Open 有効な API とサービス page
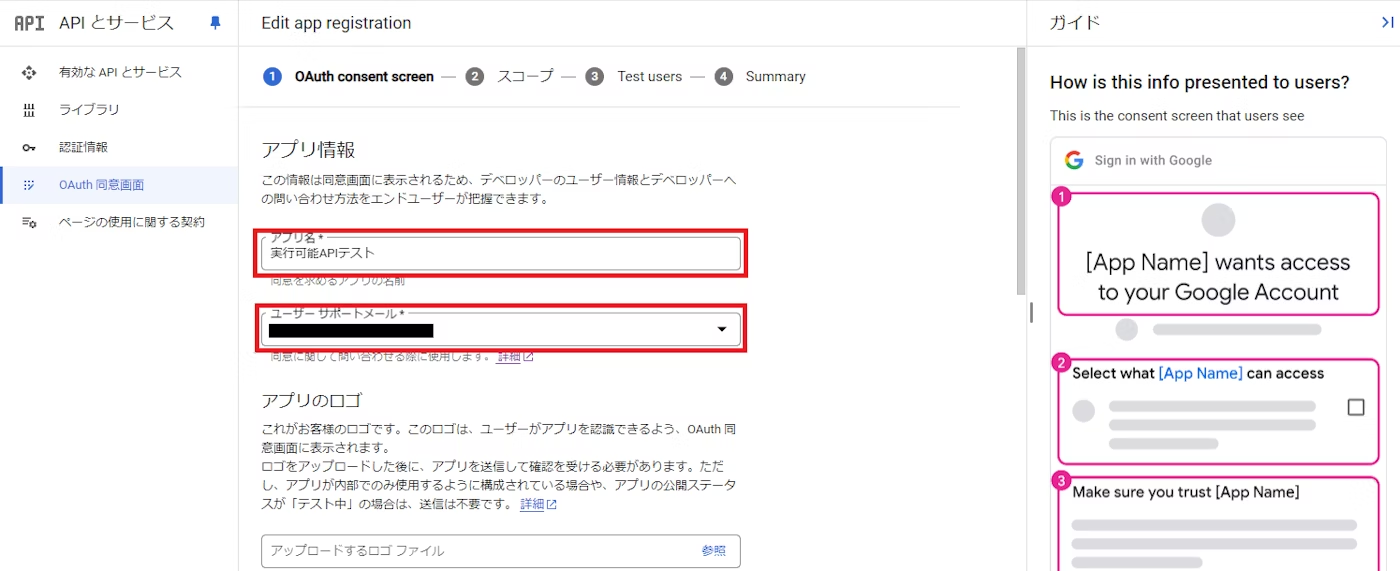The image size is (1400, 571). 119,73
